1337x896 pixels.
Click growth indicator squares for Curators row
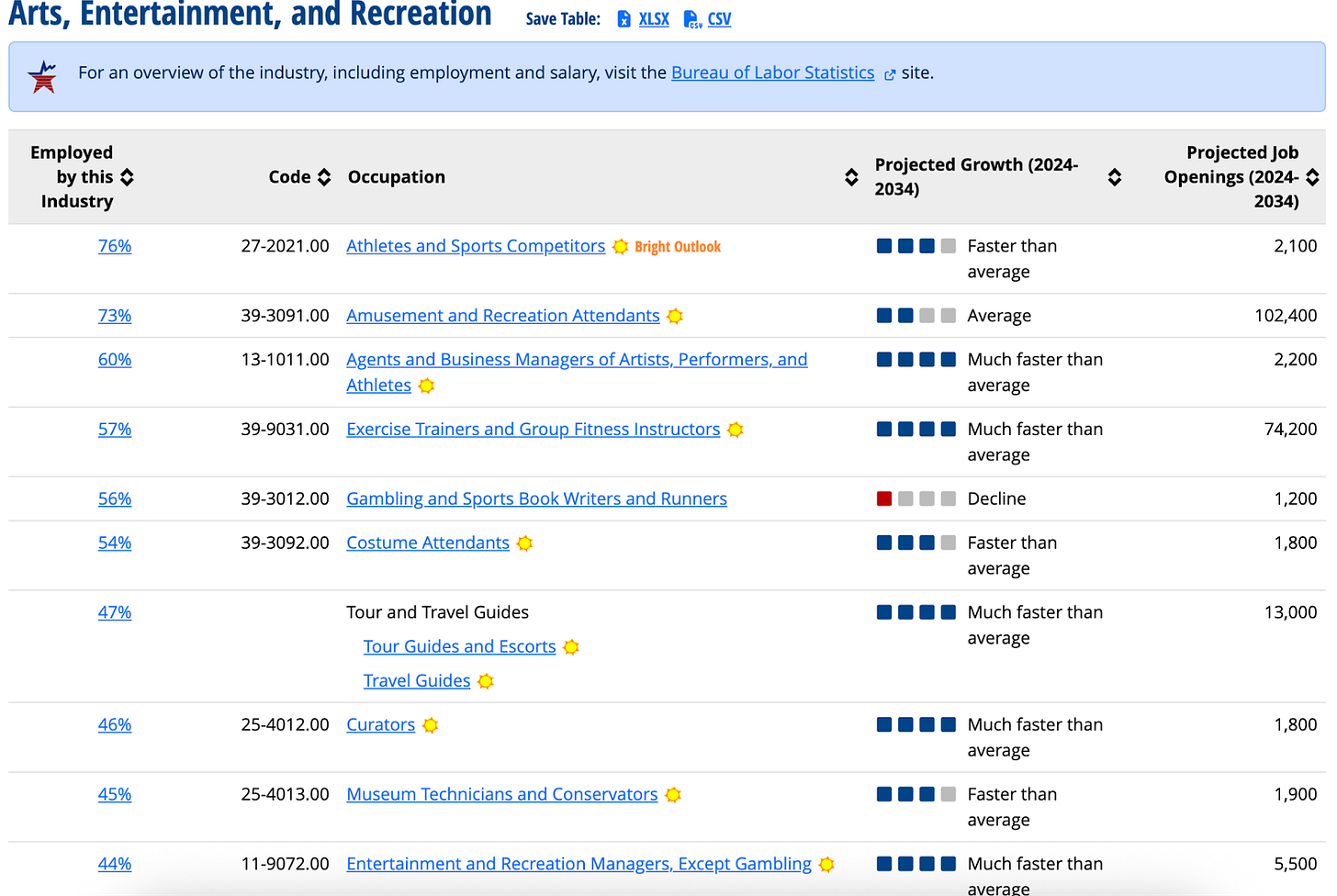click(916, 725)
